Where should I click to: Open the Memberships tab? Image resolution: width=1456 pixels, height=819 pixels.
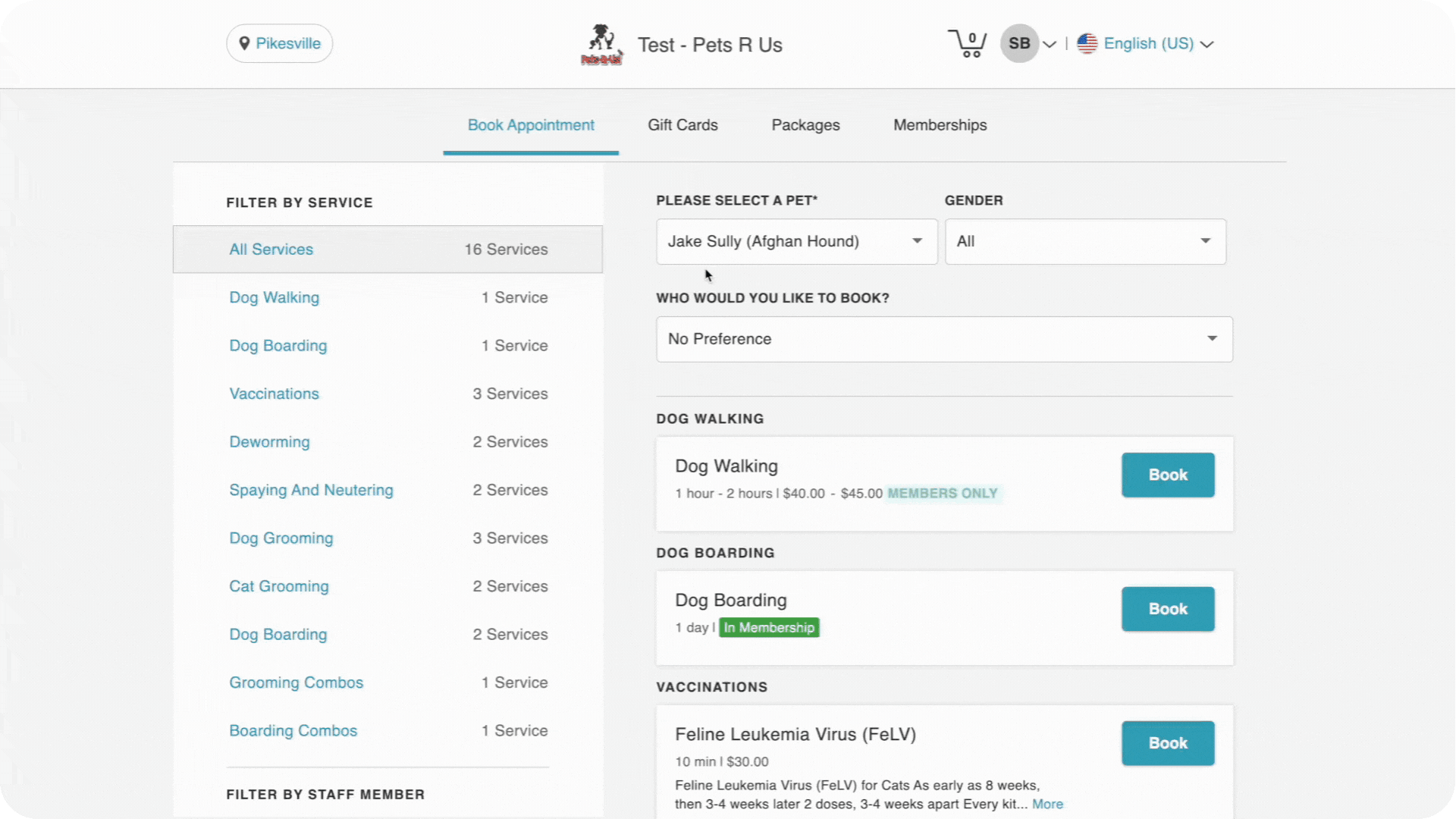point(940,125)
